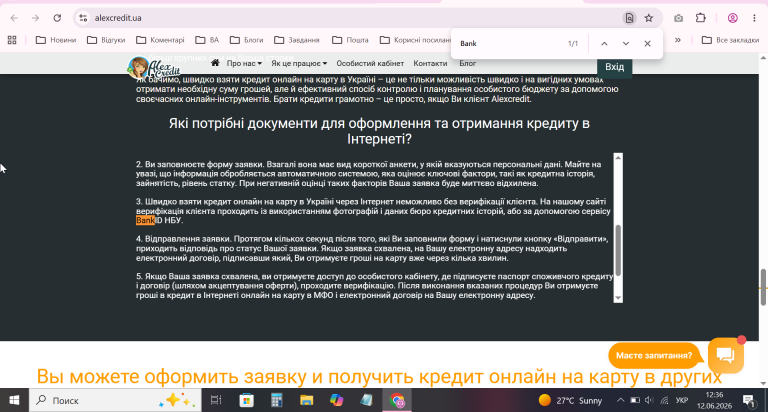Switch to the Chrome taskbar icon

(397, 400)
